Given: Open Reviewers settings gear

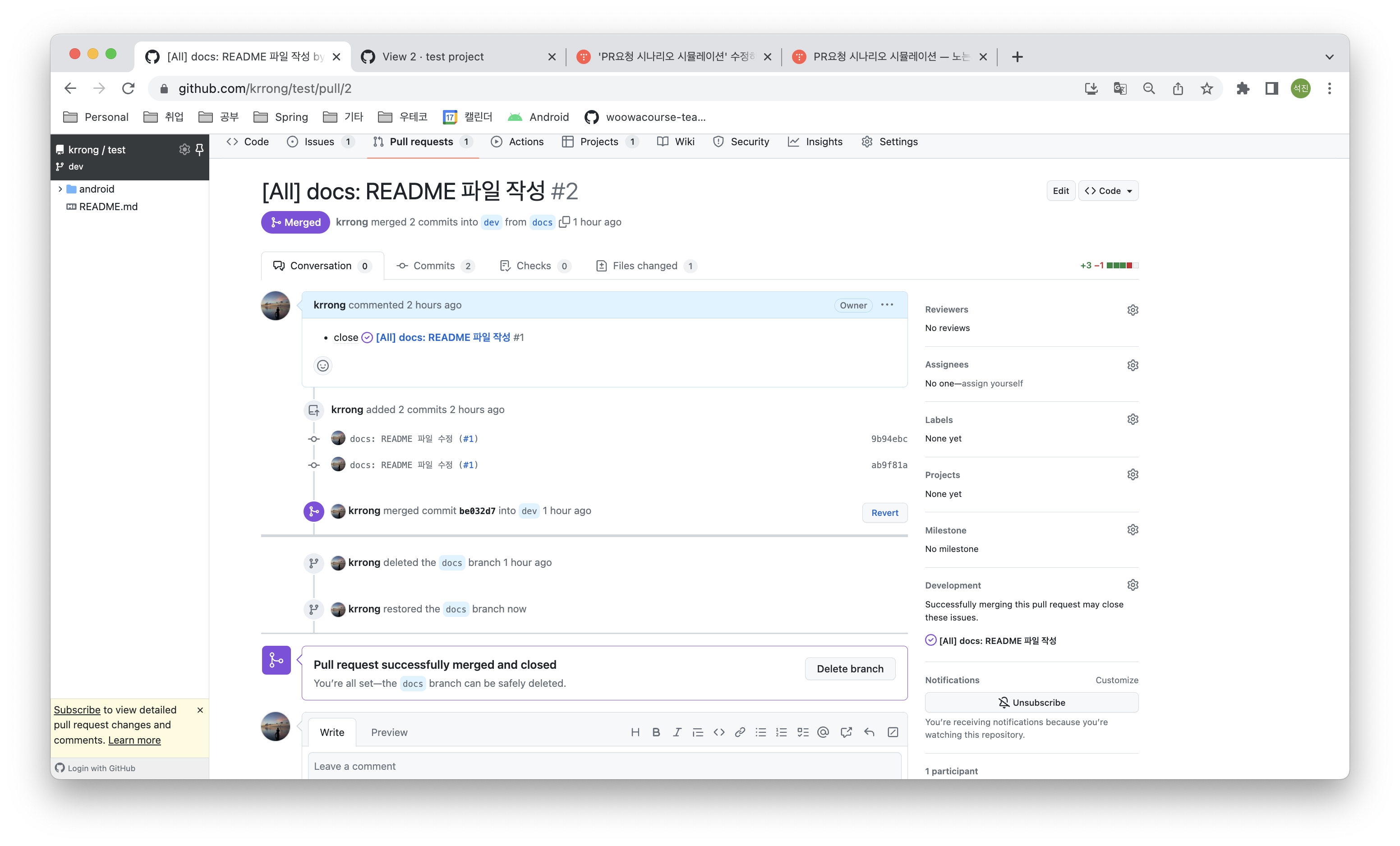Looking at the screenshot, I should pyautogui.click(x=1133, y=310).
